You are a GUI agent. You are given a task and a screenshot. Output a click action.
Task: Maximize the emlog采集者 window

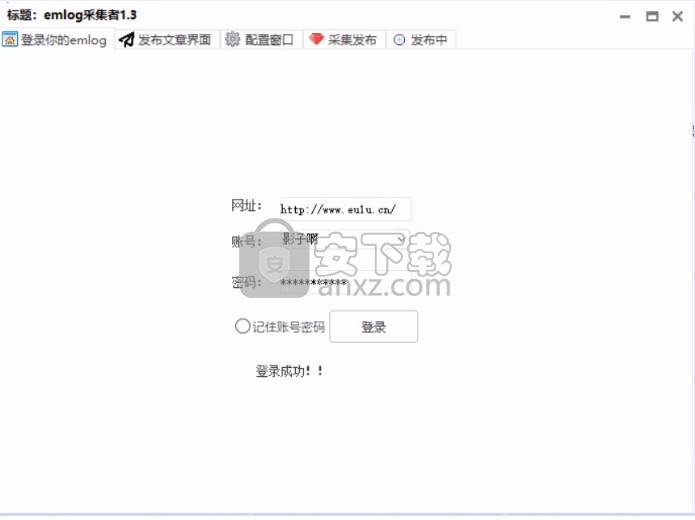(652, 17)
